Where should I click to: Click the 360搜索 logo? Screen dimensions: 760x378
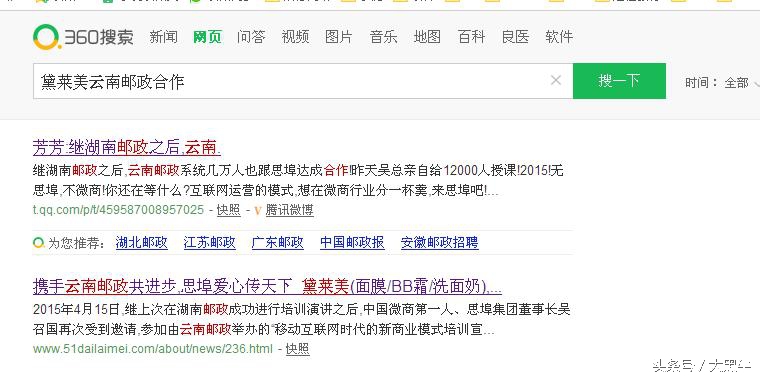click(83, 37)
